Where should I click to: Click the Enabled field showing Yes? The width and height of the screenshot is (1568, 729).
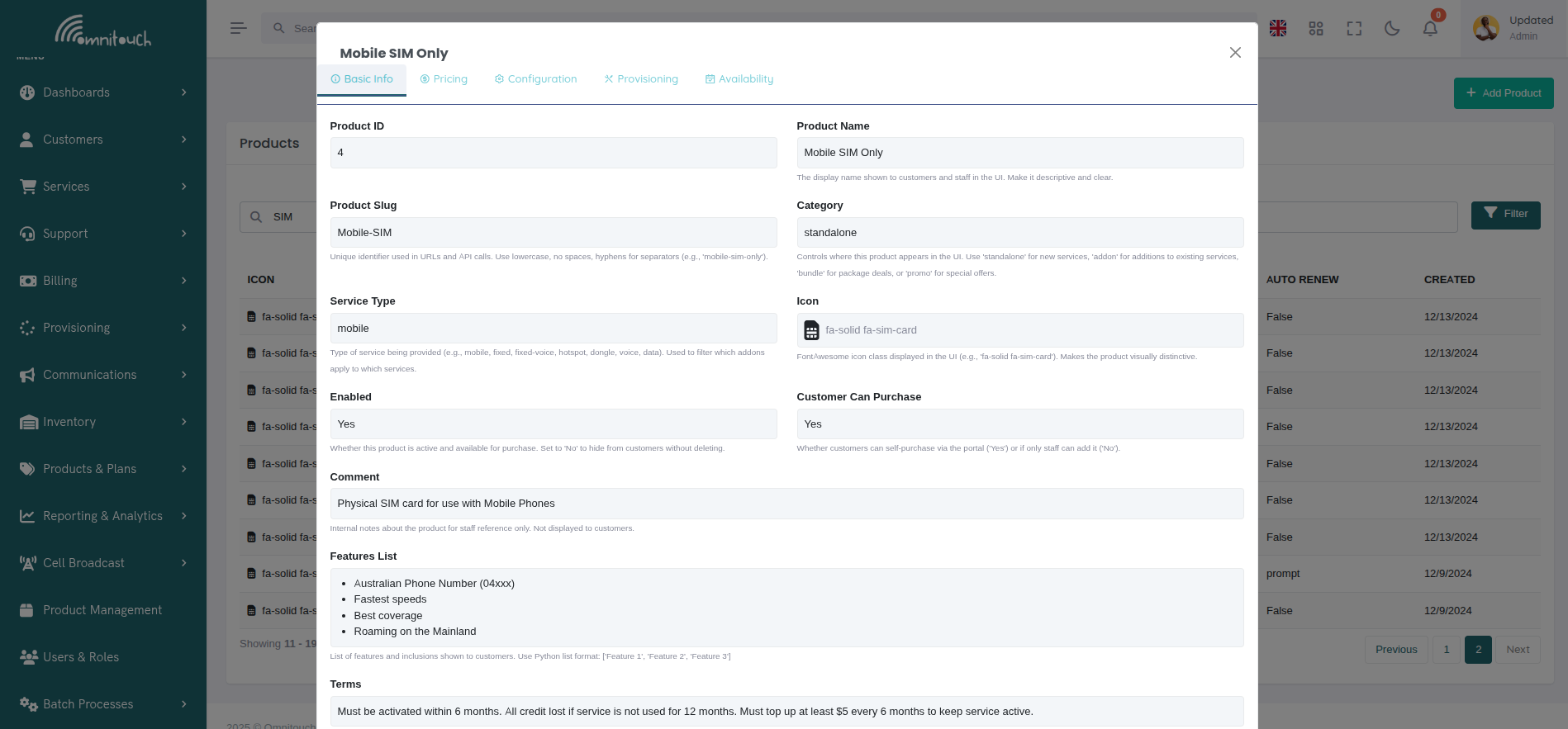click(553, 424)
